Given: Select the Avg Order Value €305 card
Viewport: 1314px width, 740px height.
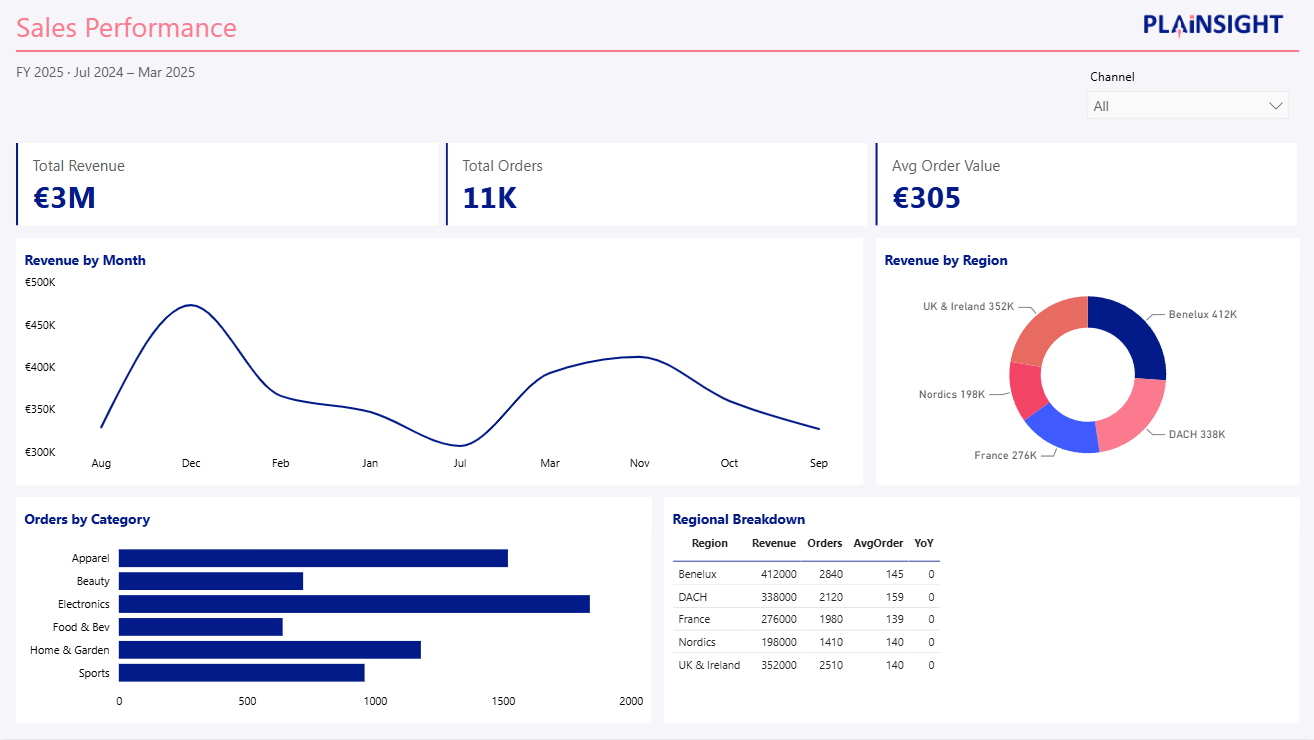Looking at the screenshot, I should tap(1086, 184).
